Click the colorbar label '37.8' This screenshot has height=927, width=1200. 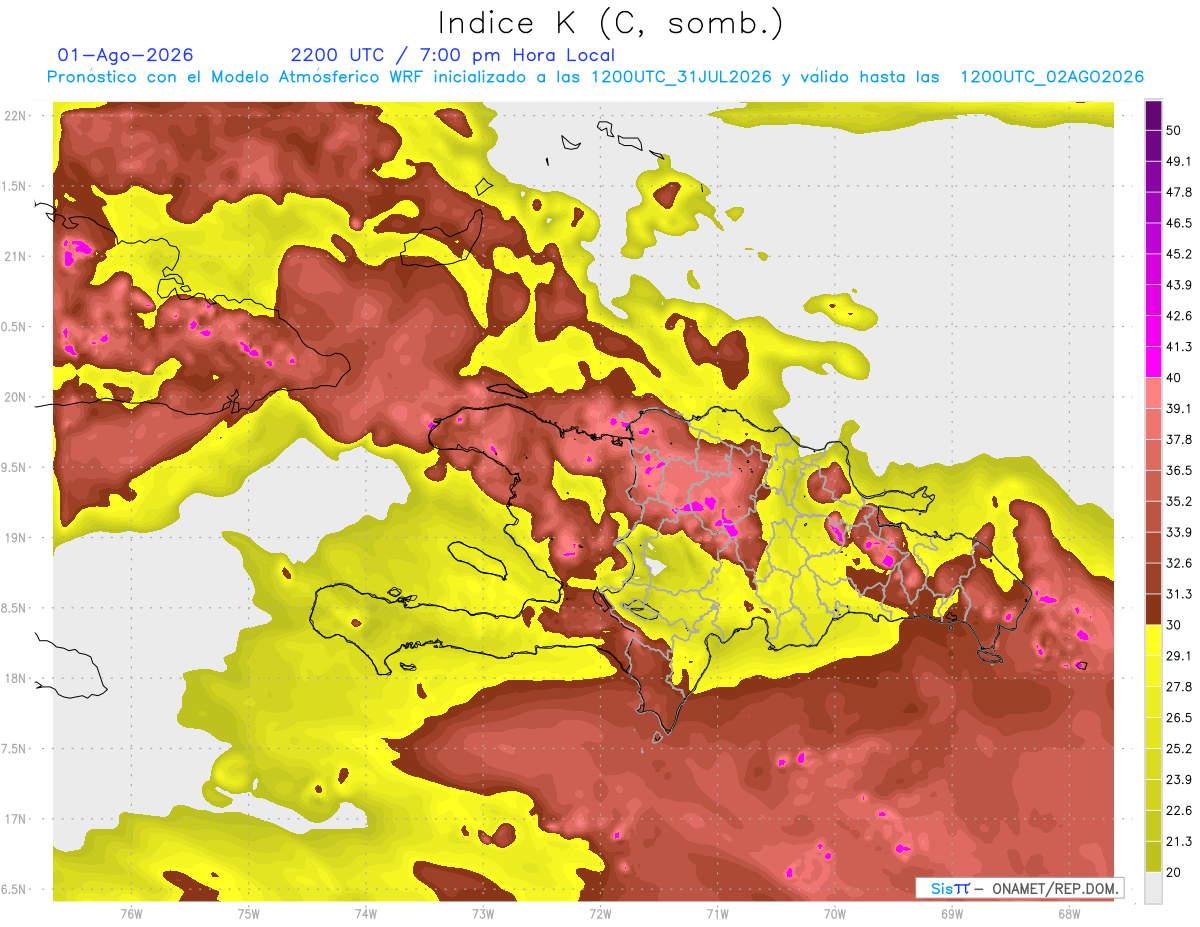[x=1180, y=439]
